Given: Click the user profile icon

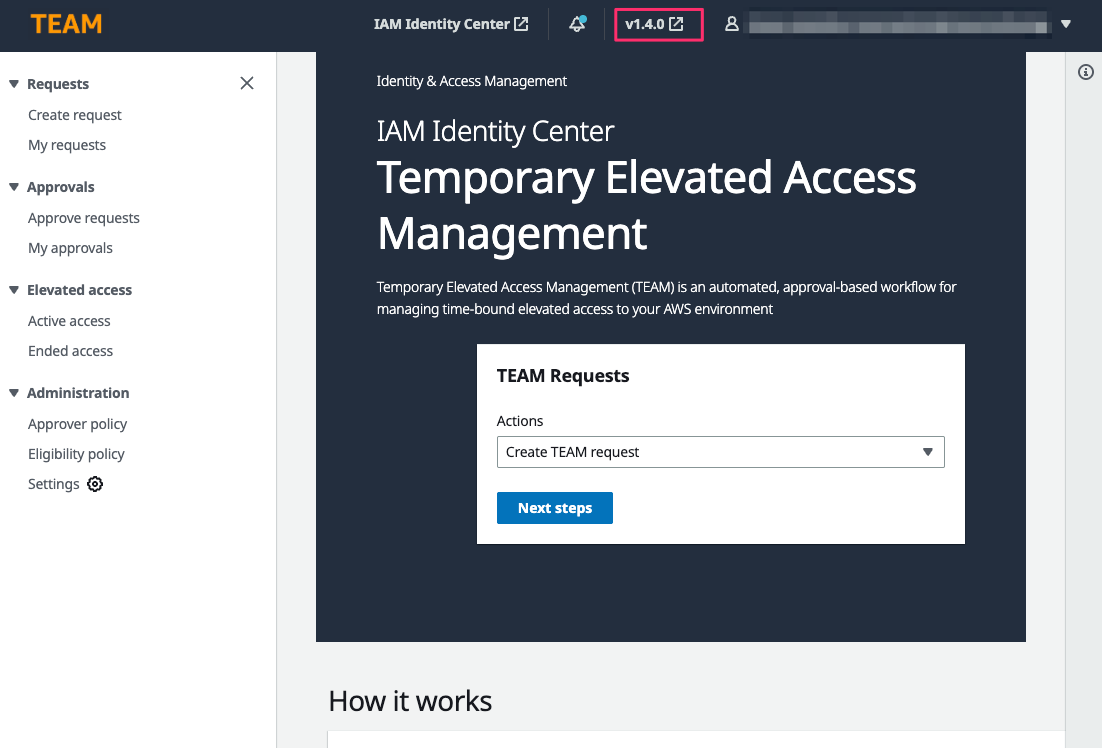Looking at the screenshot, I should [732, 24].
